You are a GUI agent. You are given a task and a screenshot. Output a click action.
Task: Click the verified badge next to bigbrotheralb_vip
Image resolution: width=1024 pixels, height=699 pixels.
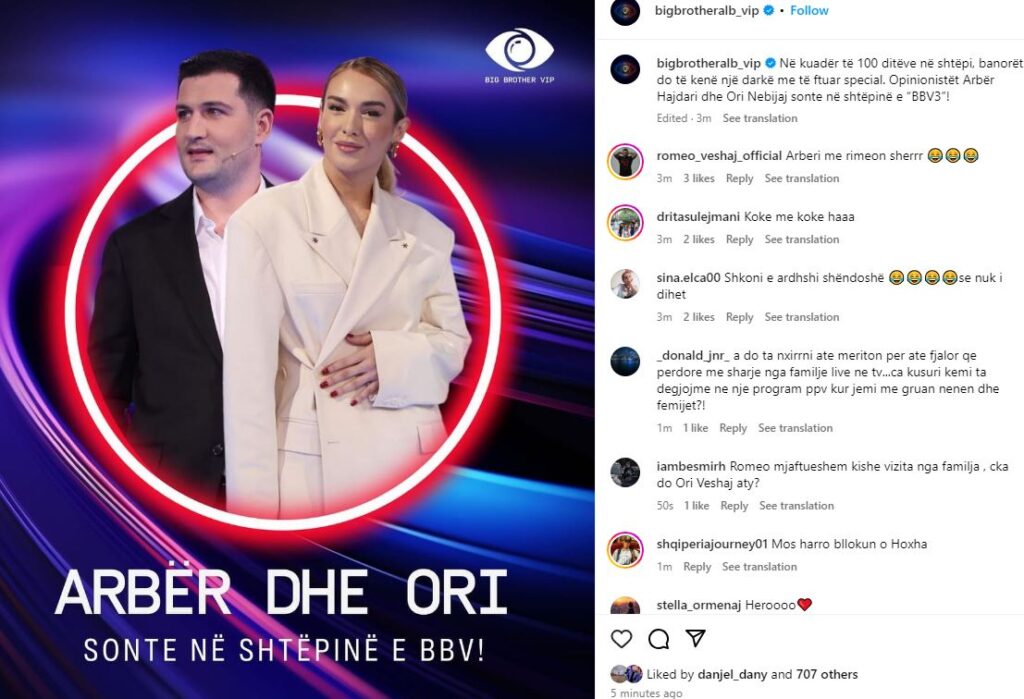(x=770, y=10)
